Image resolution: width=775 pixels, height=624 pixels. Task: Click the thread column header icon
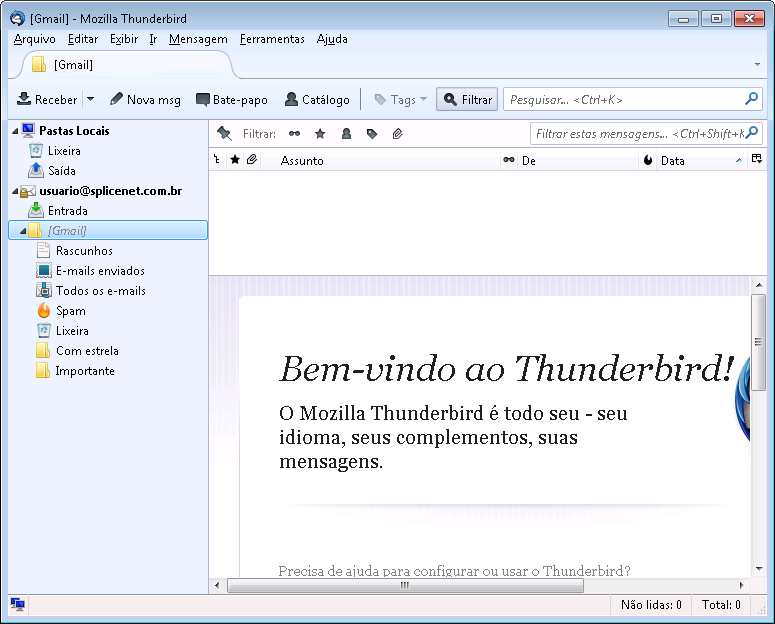click(x=217, y=159)
